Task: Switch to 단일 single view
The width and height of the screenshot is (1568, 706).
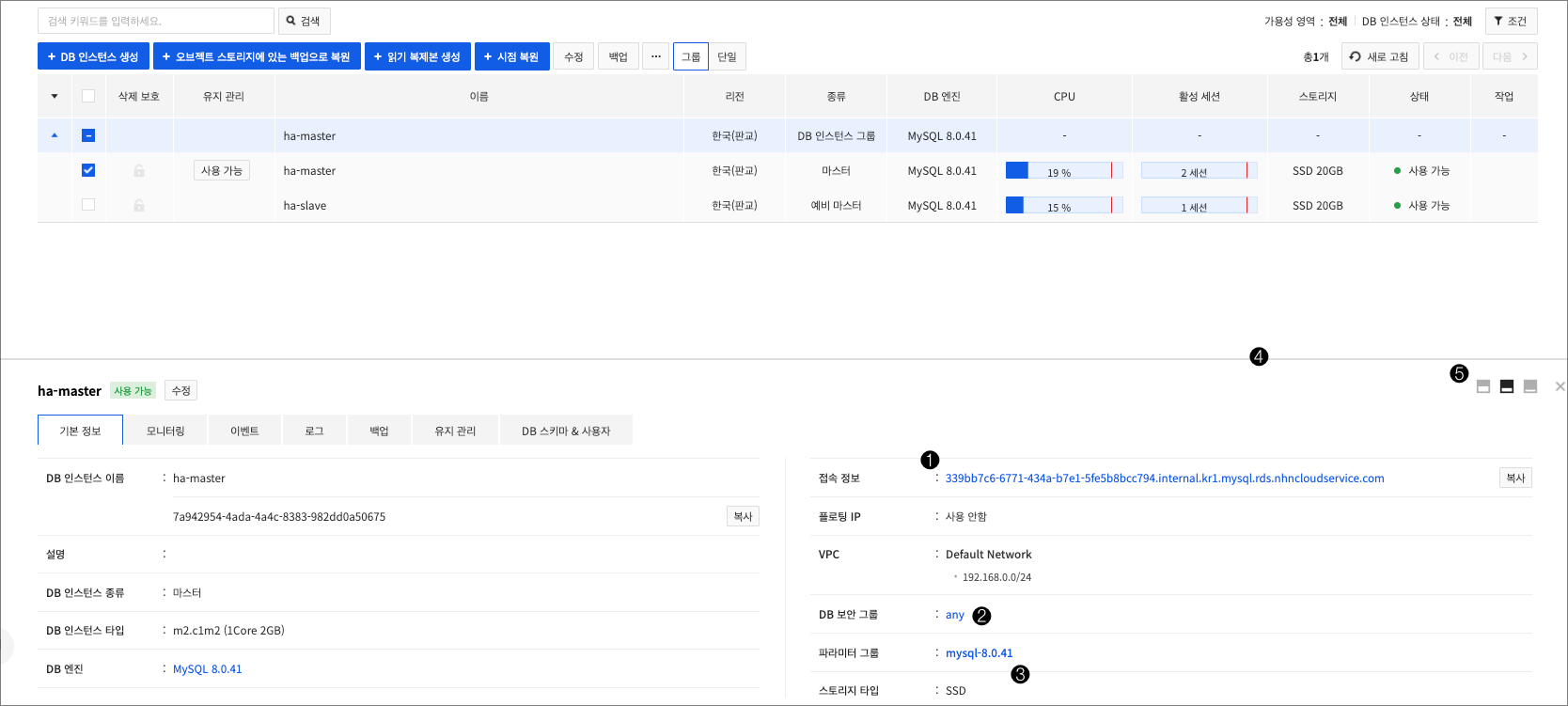Action: tap(727, 56)
